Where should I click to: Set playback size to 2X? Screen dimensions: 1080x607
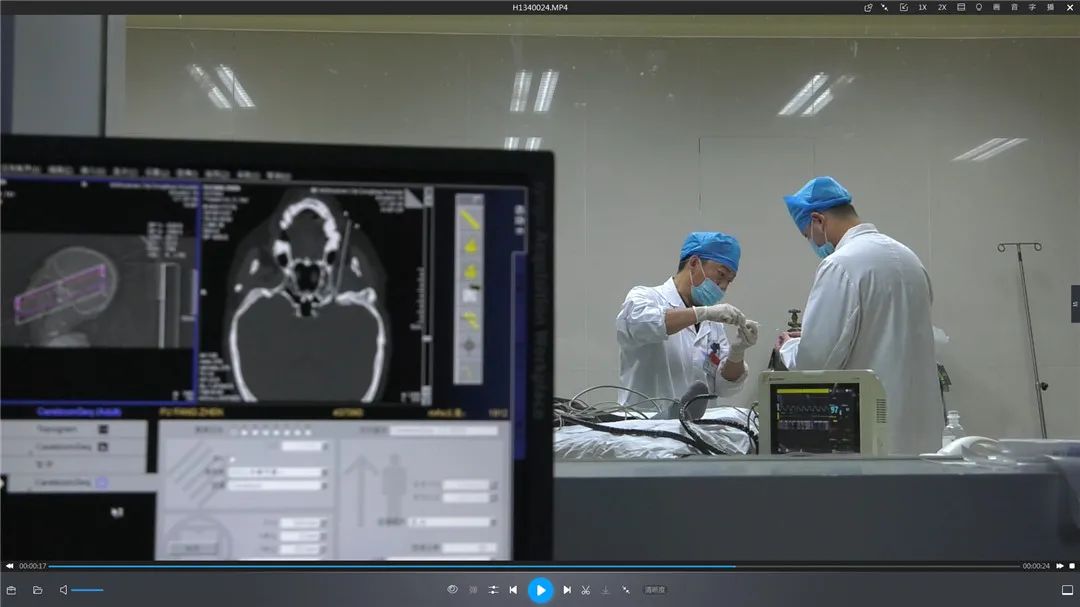(x=942, y=7)
